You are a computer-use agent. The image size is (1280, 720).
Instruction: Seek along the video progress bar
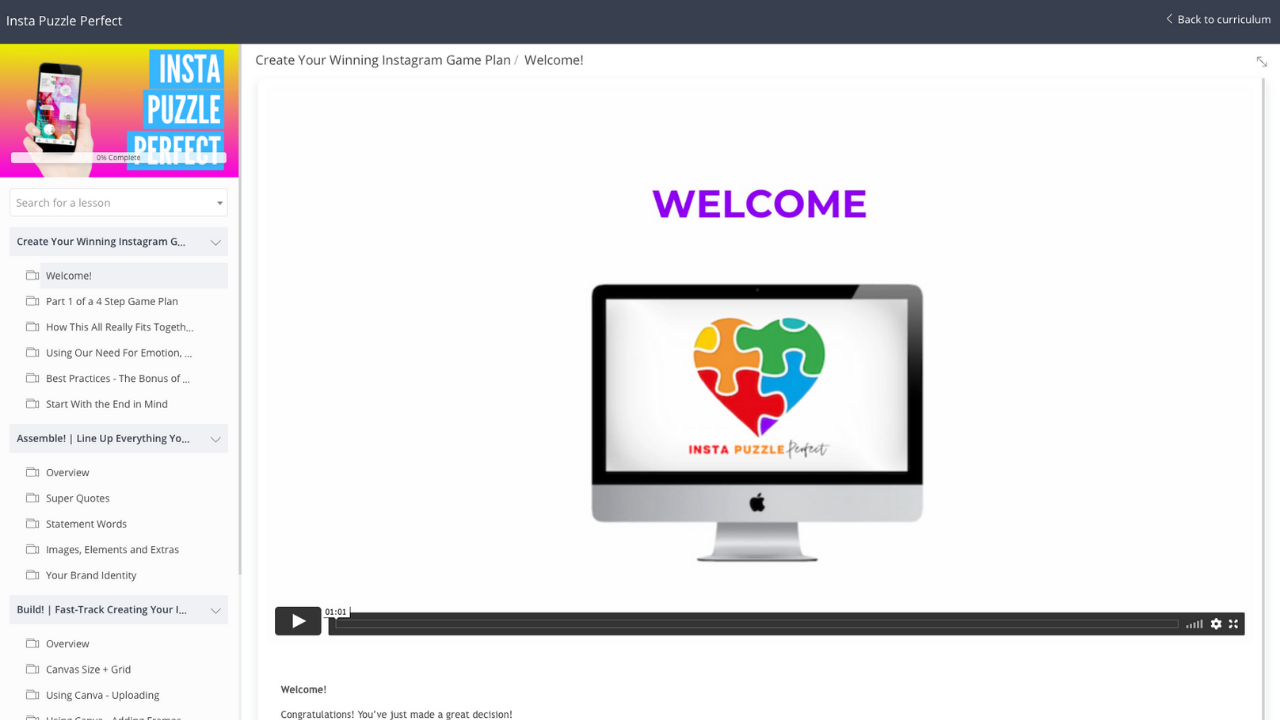click(x=757, y=624)
